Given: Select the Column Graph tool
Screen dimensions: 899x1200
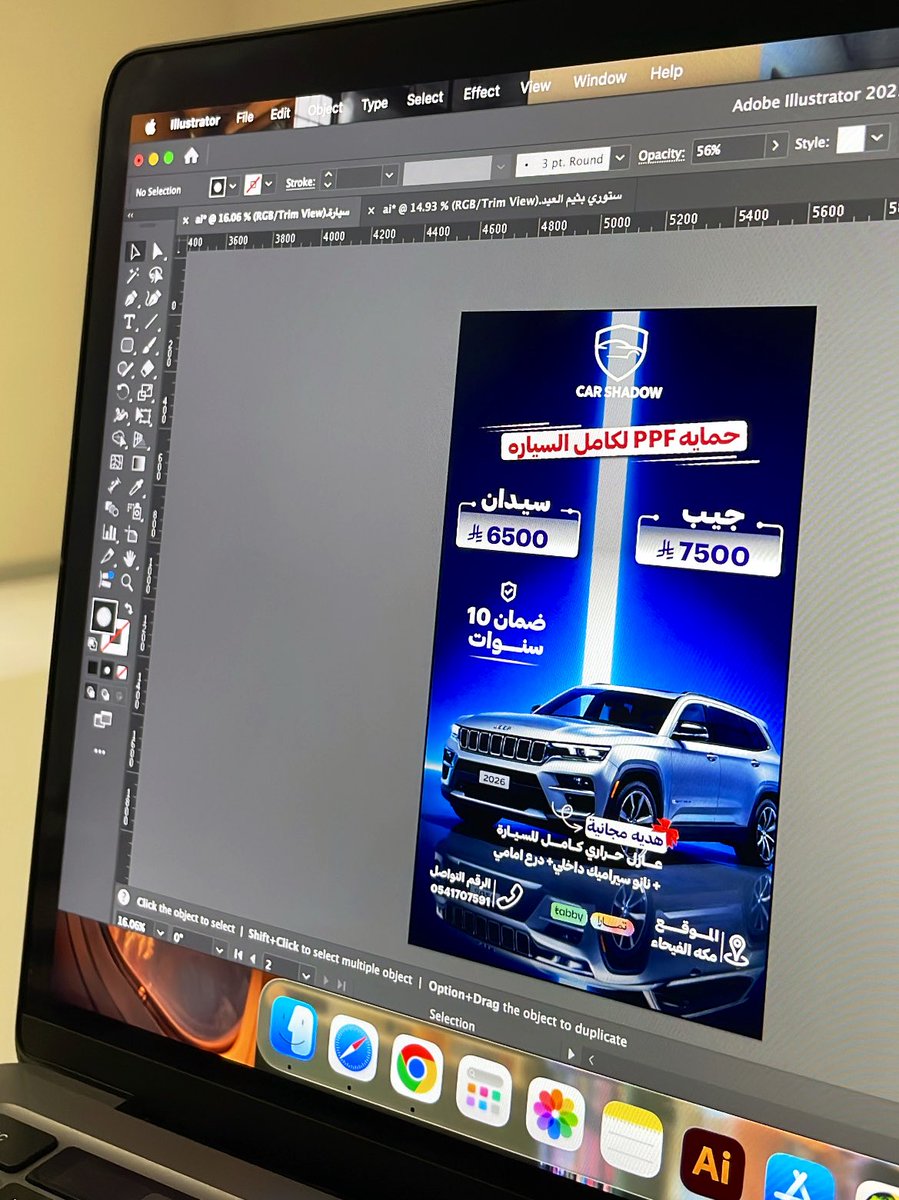Looking at the screenshot, I should [x=111, y=532].
